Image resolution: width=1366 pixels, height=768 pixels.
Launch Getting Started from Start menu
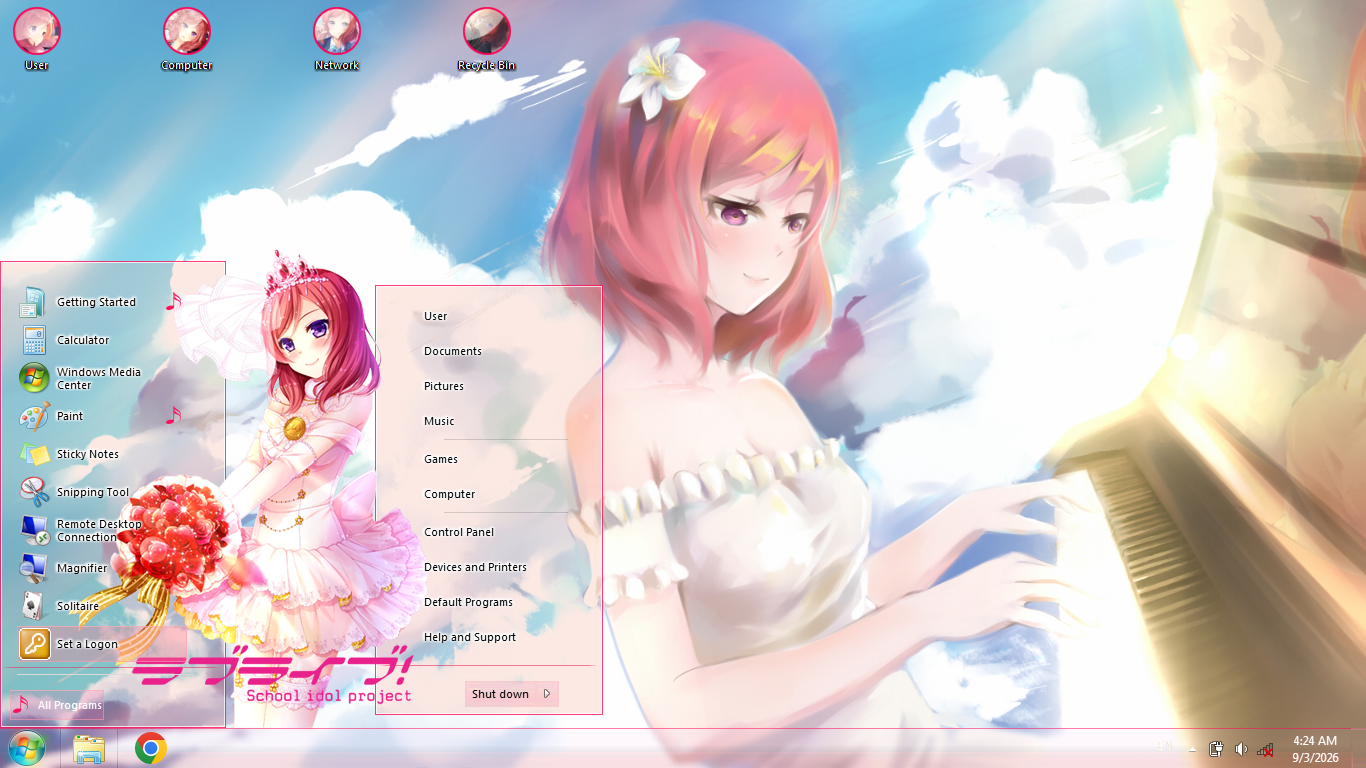click(x=102, y=302)
